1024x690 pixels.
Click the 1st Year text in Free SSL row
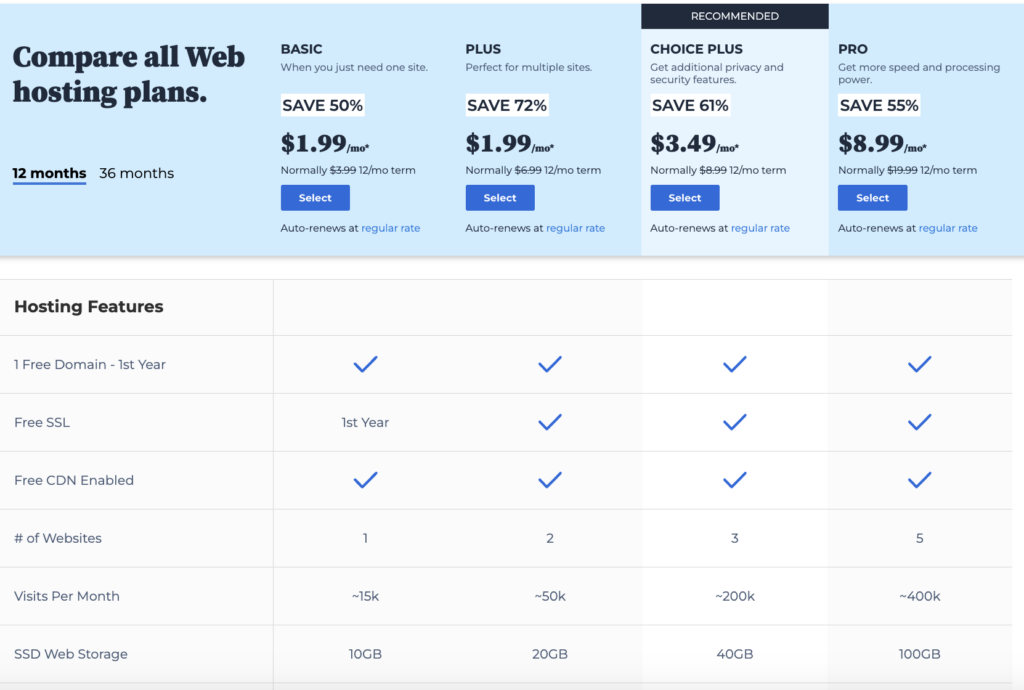[365, 421]
